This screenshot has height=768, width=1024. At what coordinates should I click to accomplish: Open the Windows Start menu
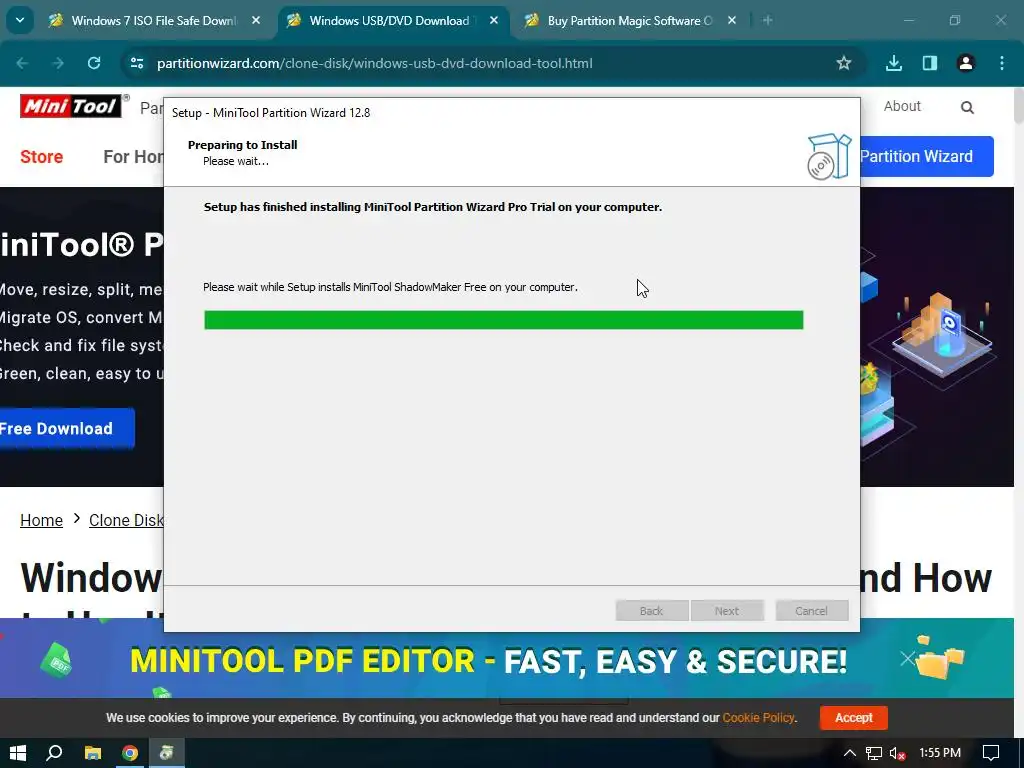point(18,753)
